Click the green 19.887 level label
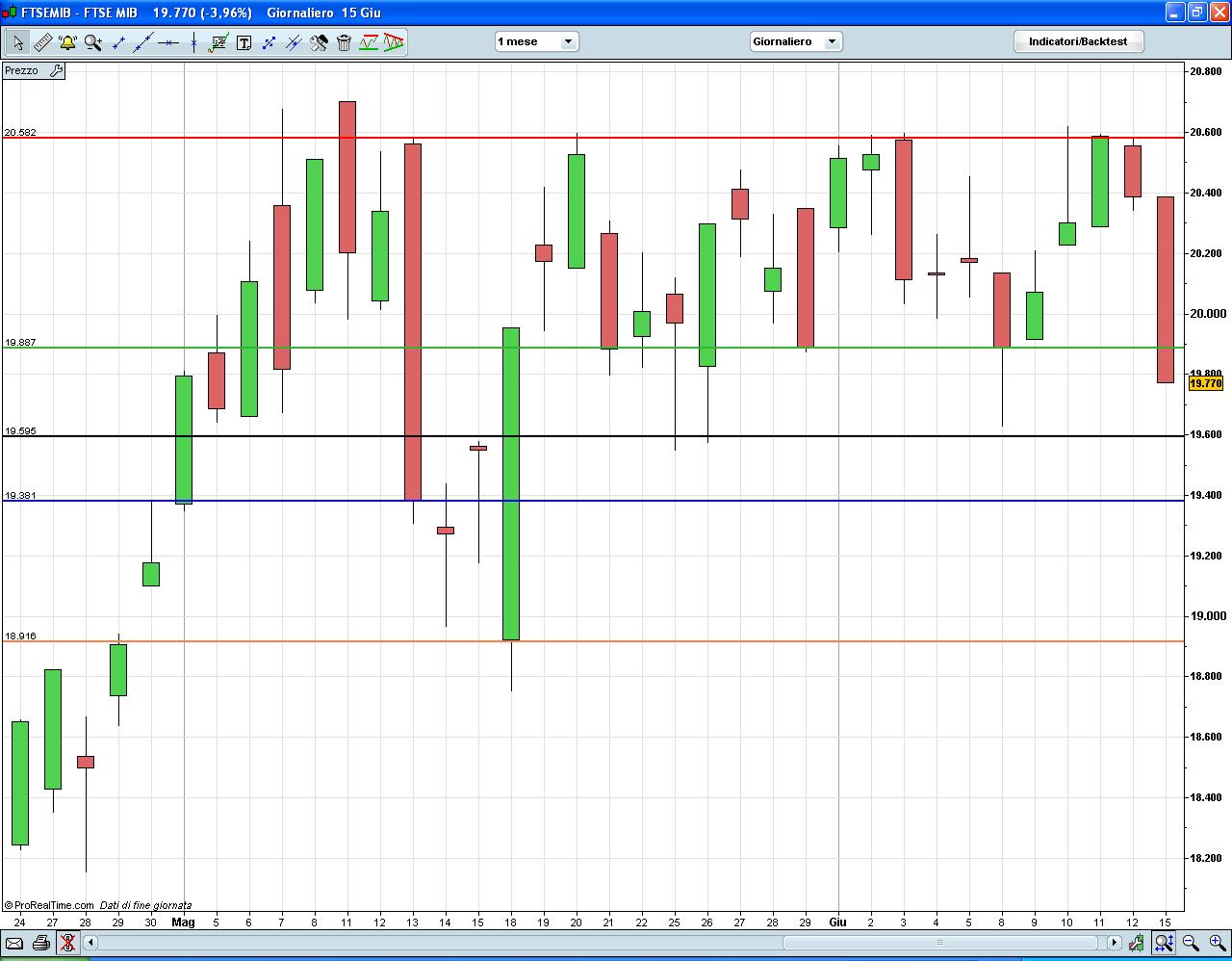This screenshot has height=961, width=1232. tap(20, 342)
